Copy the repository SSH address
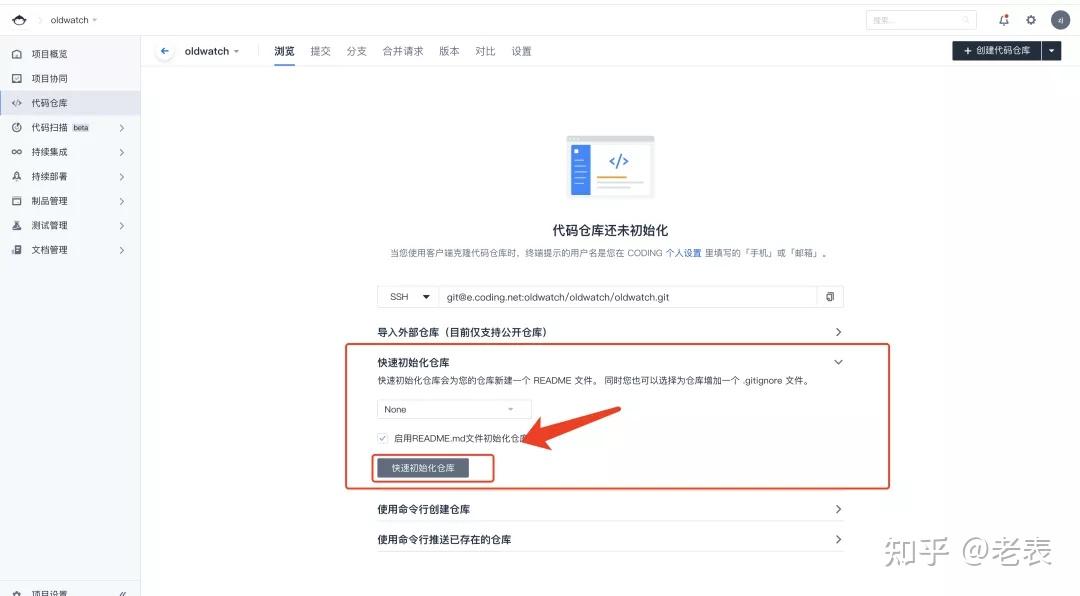The height and width of the screenshot is (596, 1080). coord(829,296)
